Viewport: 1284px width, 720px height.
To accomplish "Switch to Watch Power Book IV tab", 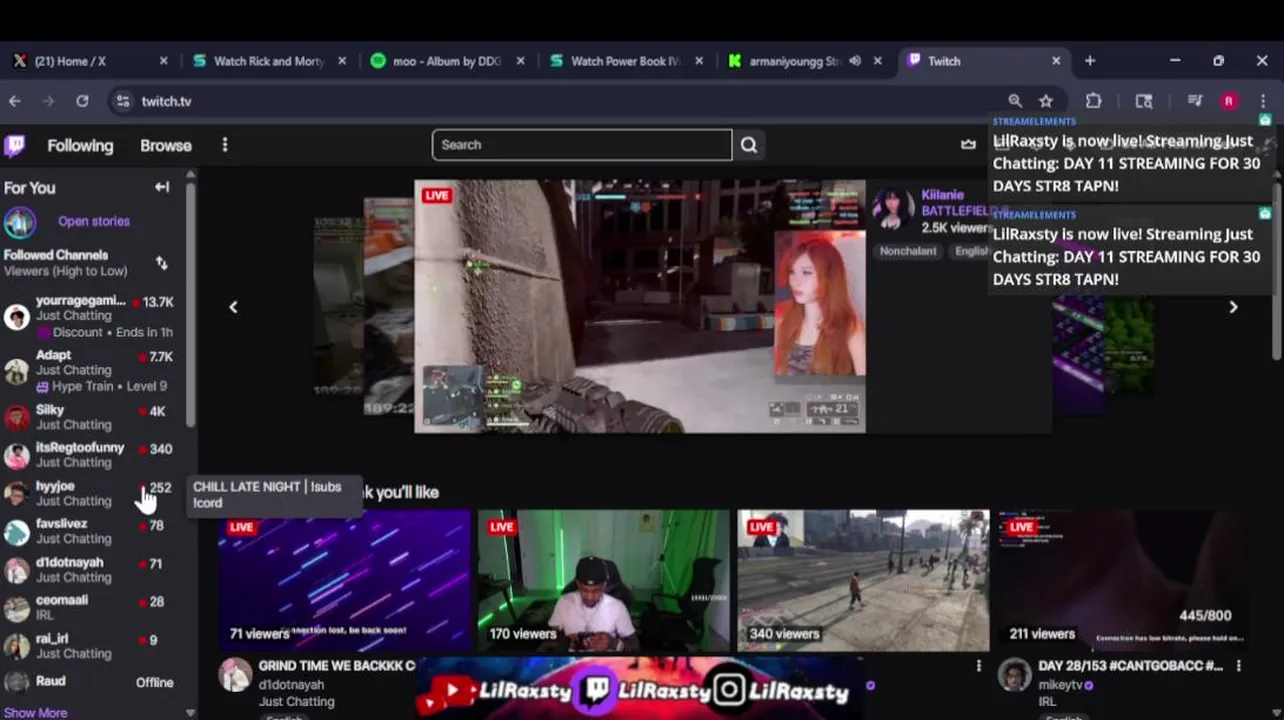I will point(625,61).
